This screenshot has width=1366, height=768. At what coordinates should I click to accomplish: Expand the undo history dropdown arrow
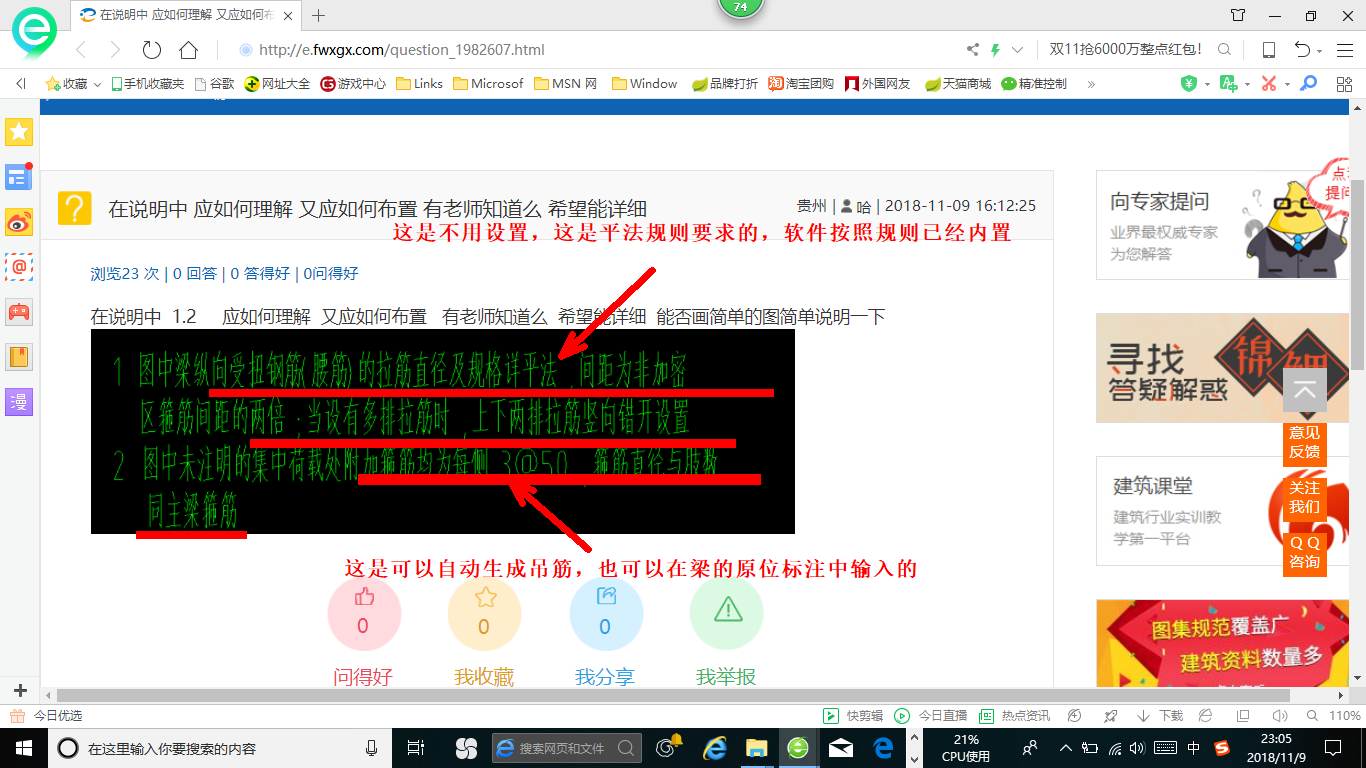coord(1320,51)
